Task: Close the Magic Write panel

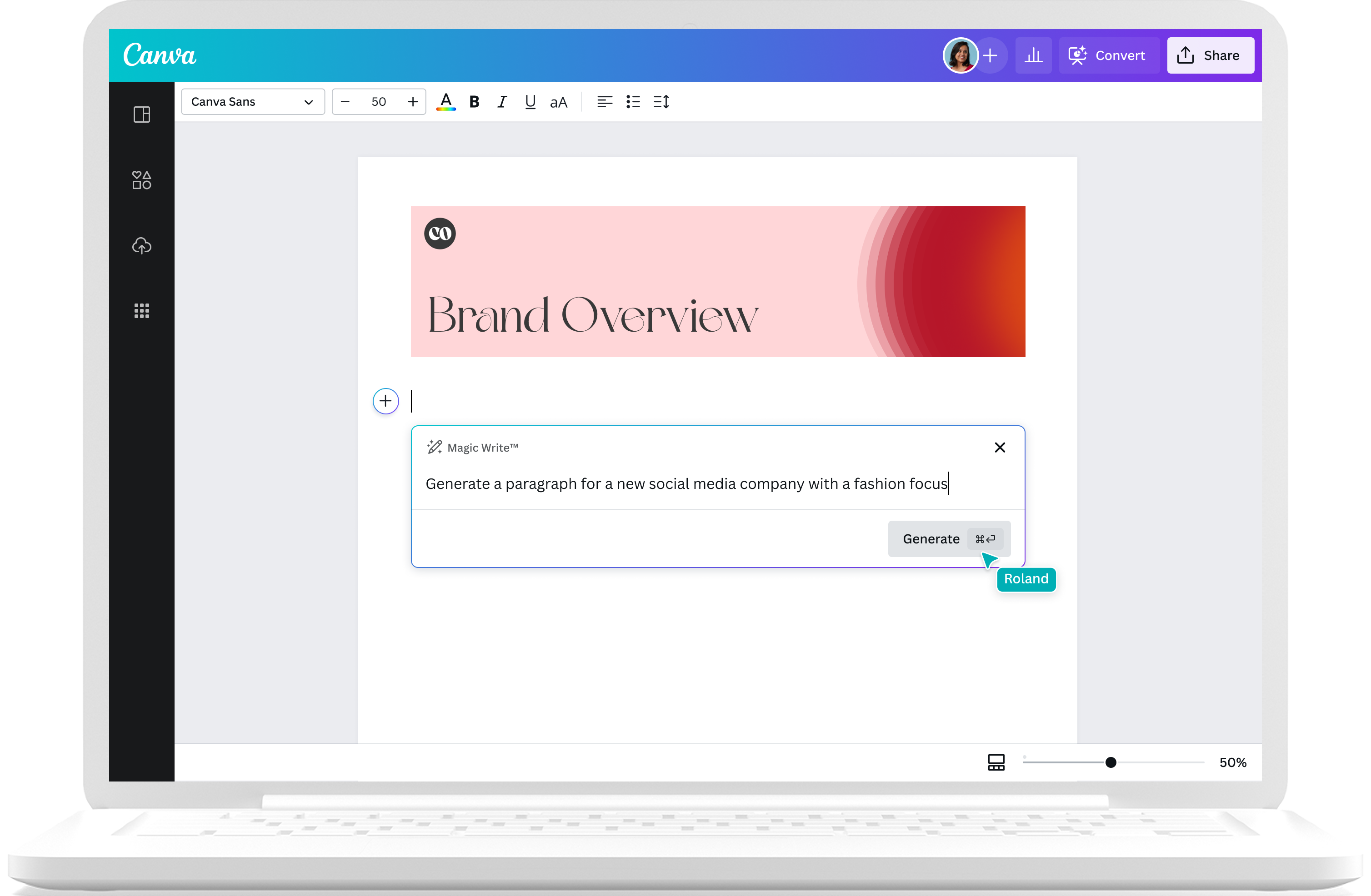Action: [x=1000, y=448]
